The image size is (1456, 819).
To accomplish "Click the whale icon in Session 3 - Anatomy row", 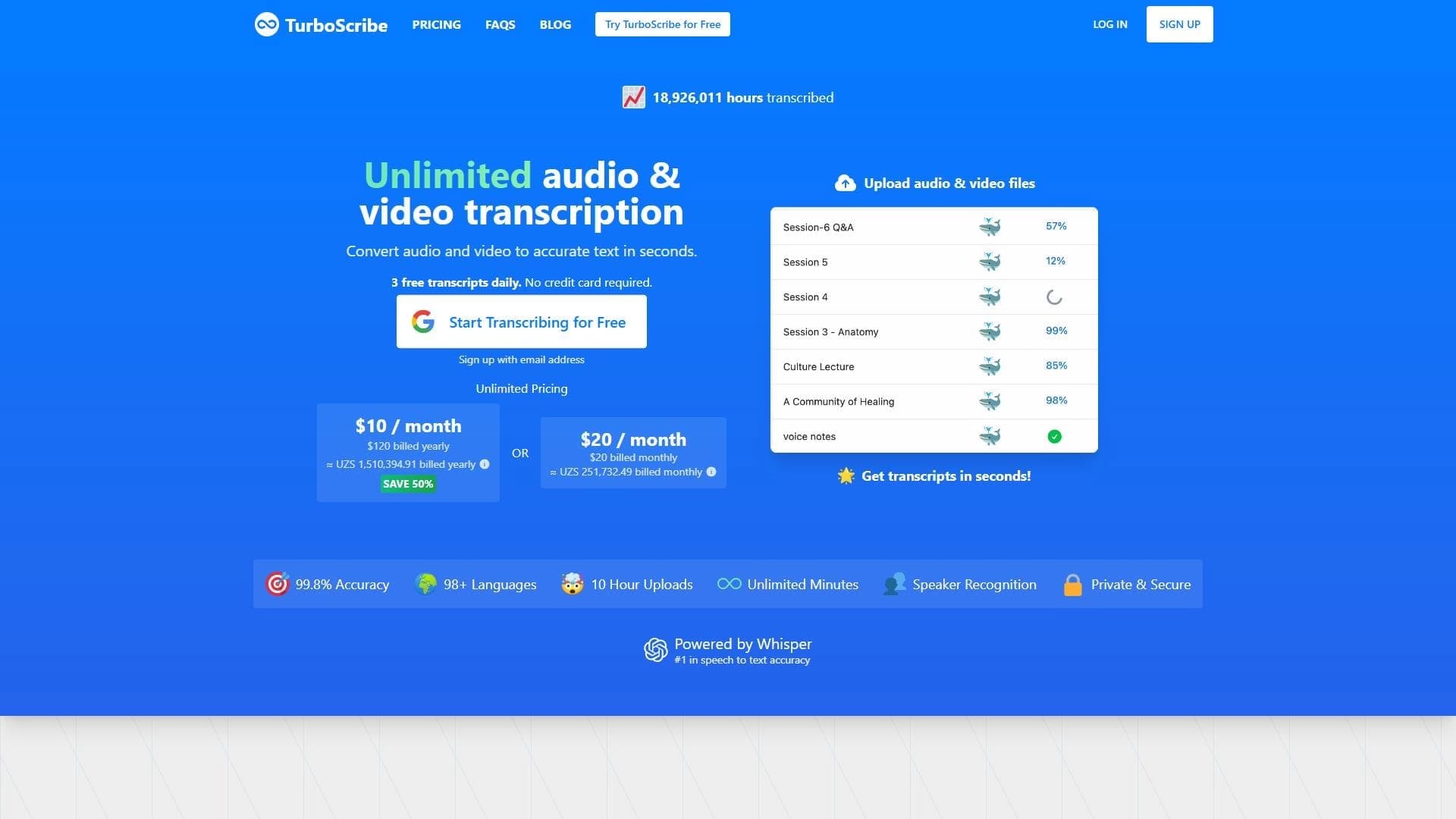I will [989, 331].
